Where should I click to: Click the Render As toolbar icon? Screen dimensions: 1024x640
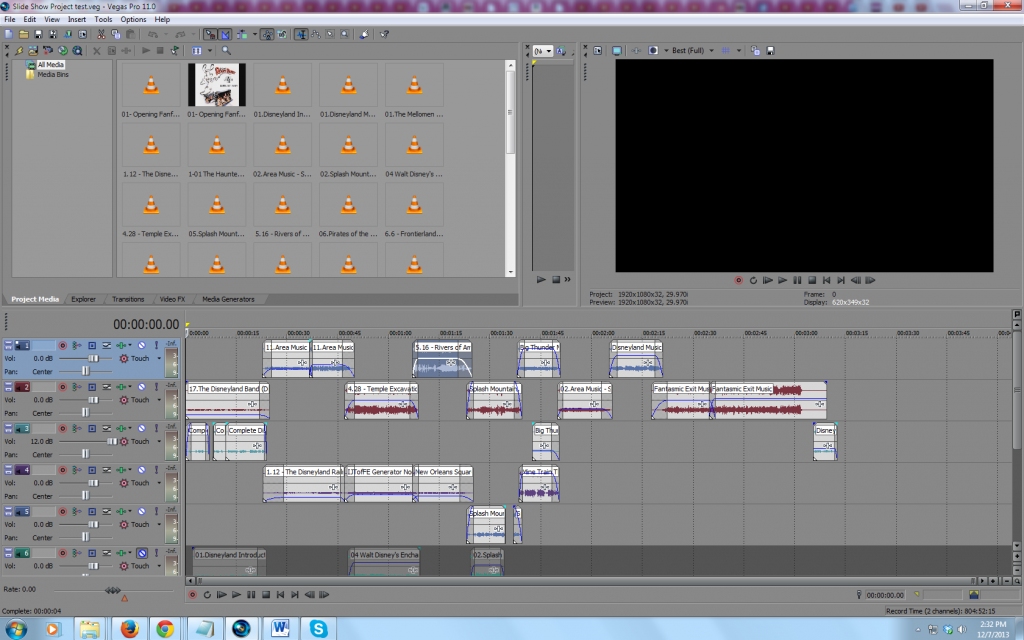[68, 34]
